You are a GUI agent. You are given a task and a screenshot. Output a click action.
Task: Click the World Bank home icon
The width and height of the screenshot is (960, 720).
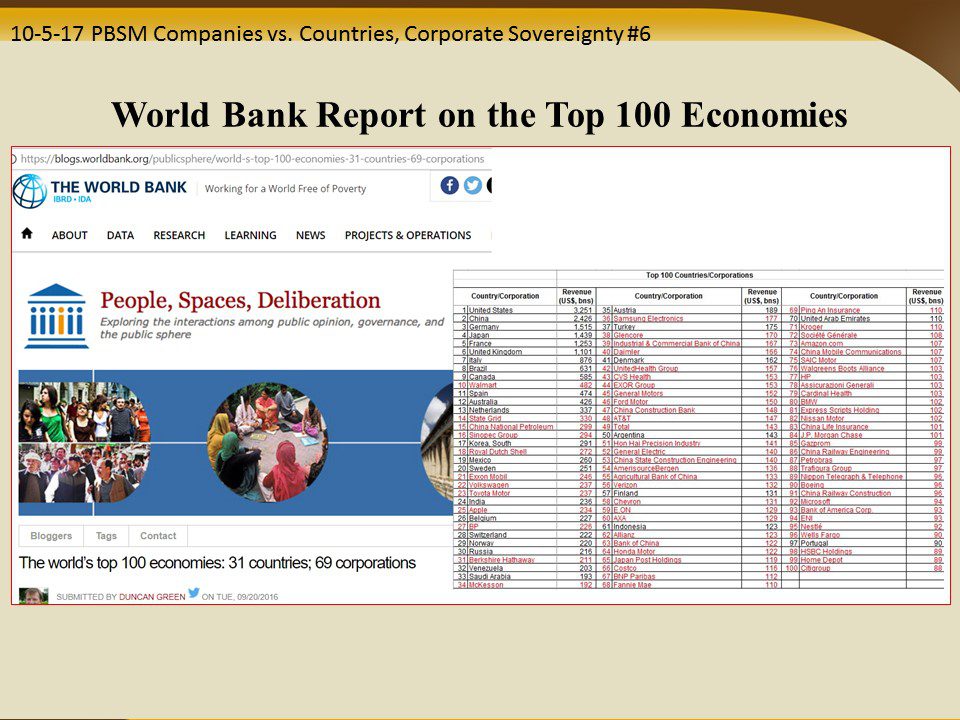[26, 233]
